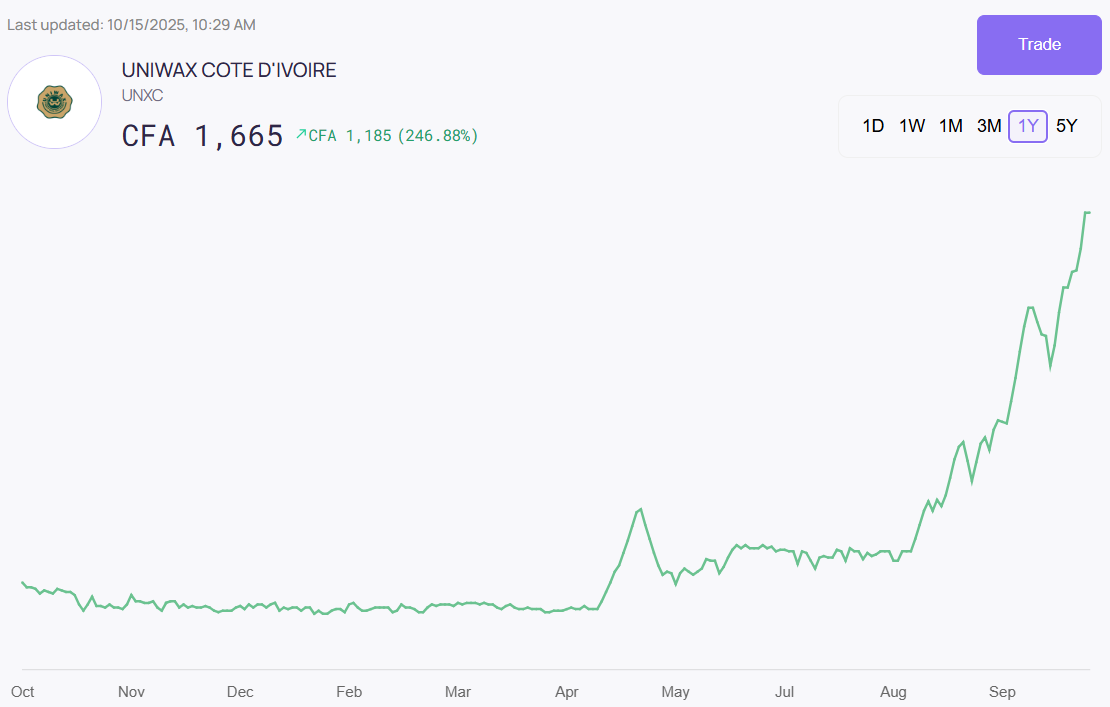Click the UNXC ticker symbol
Screen dimensions: 1110x707
point(142,96)
